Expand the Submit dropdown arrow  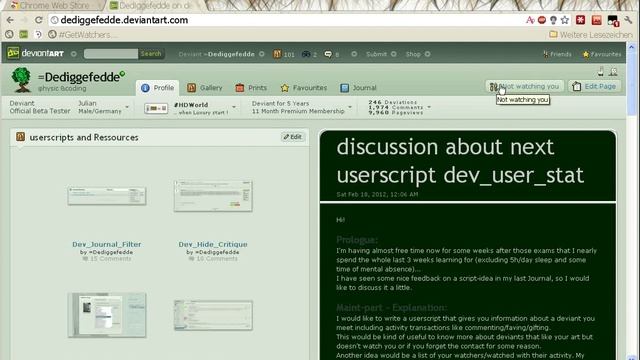tap(393, 54)
